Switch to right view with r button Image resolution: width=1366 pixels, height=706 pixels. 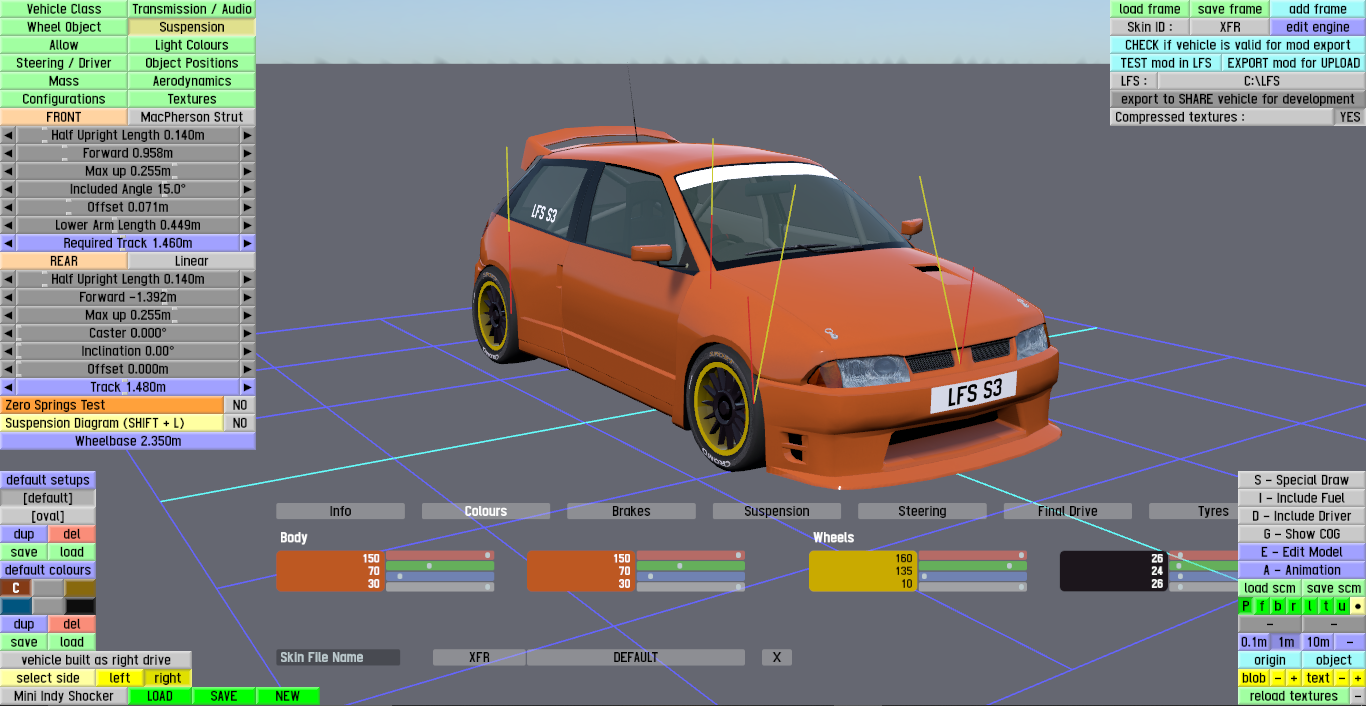point(1294,606)
